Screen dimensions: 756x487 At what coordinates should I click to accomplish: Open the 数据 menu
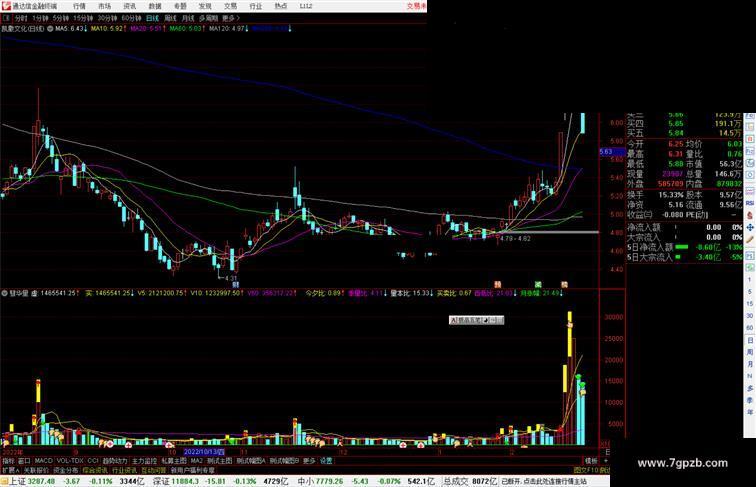click(155, 6)
